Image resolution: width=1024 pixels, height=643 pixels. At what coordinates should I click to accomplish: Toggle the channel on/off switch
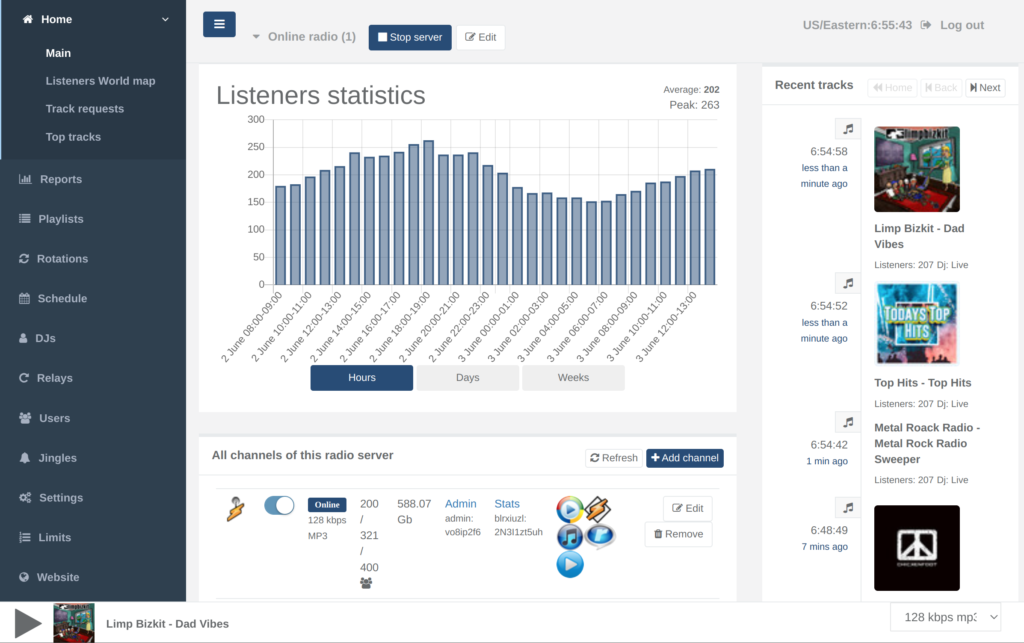[279, 505]
